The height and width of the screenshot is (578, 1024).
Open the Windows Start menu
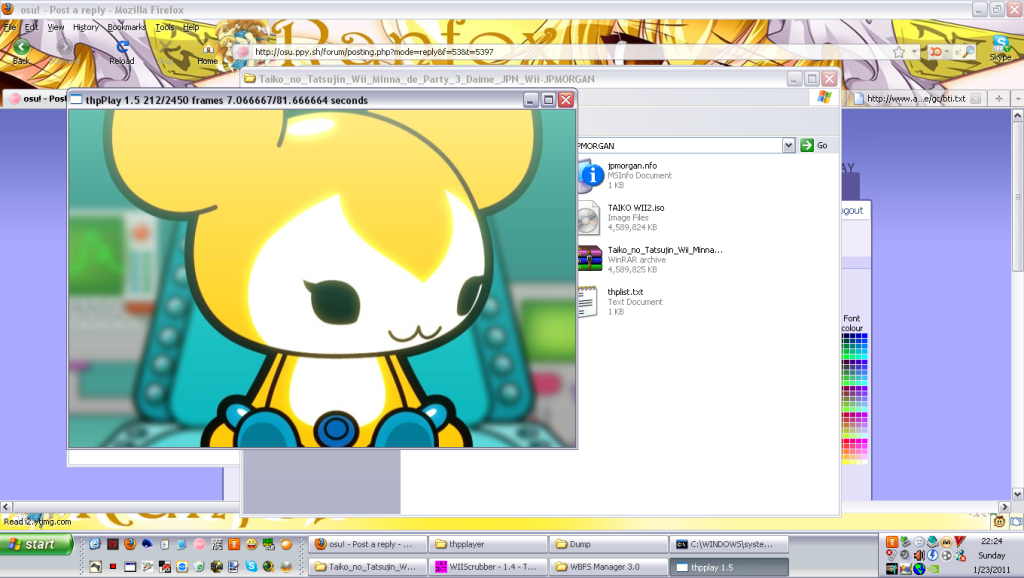coord(37,544)
